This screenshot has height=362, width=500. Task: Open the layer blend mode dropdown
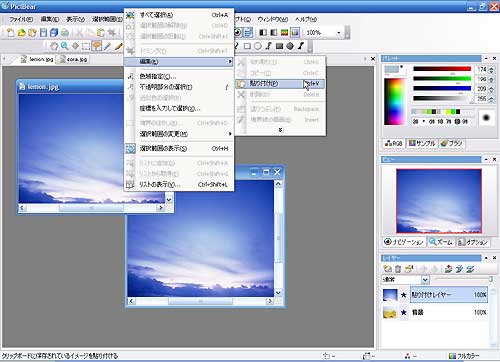coord(425,279)
